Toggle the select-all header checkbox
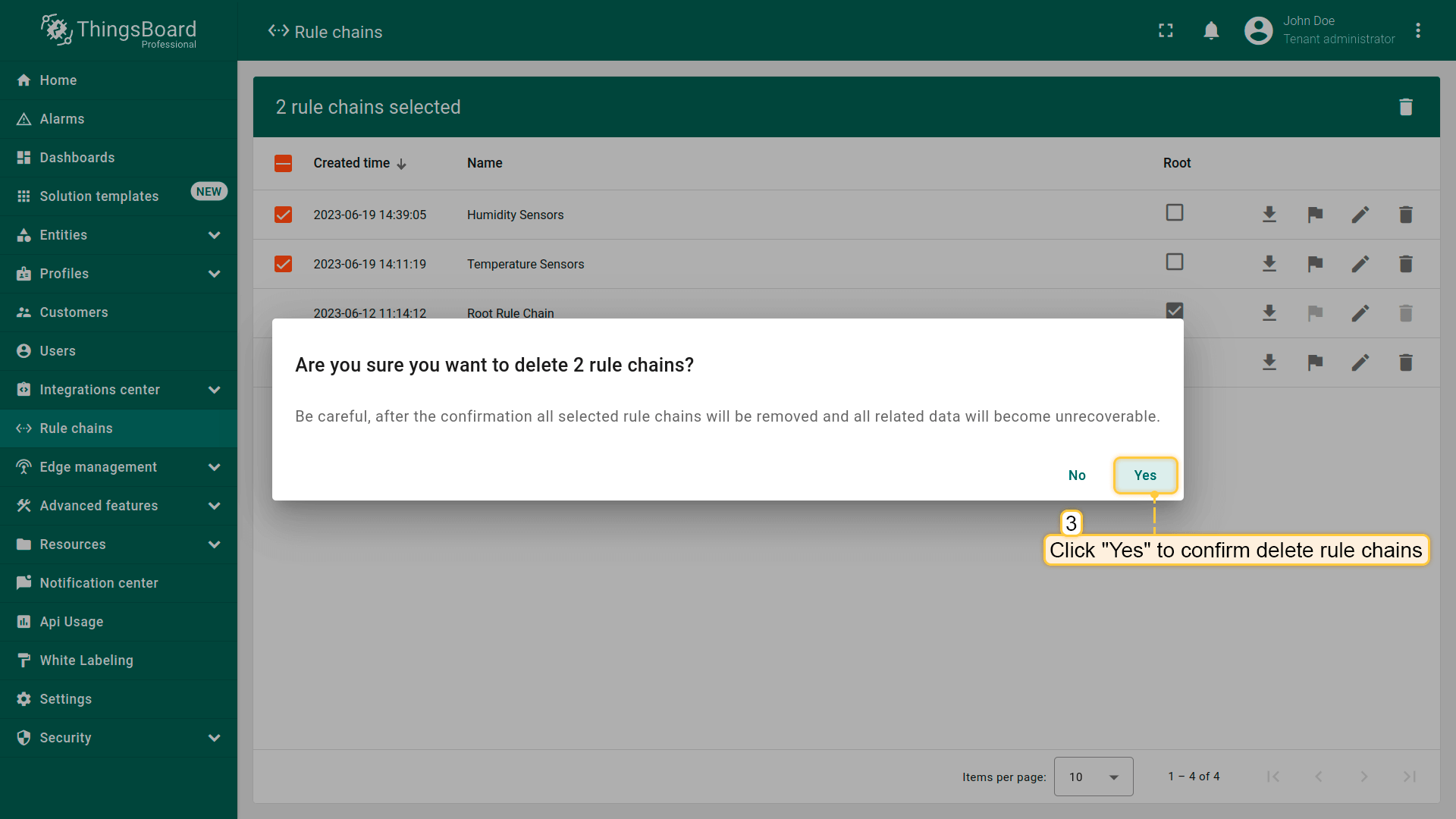Screen dimensions: 1456x819 click(x=283, y=163)
